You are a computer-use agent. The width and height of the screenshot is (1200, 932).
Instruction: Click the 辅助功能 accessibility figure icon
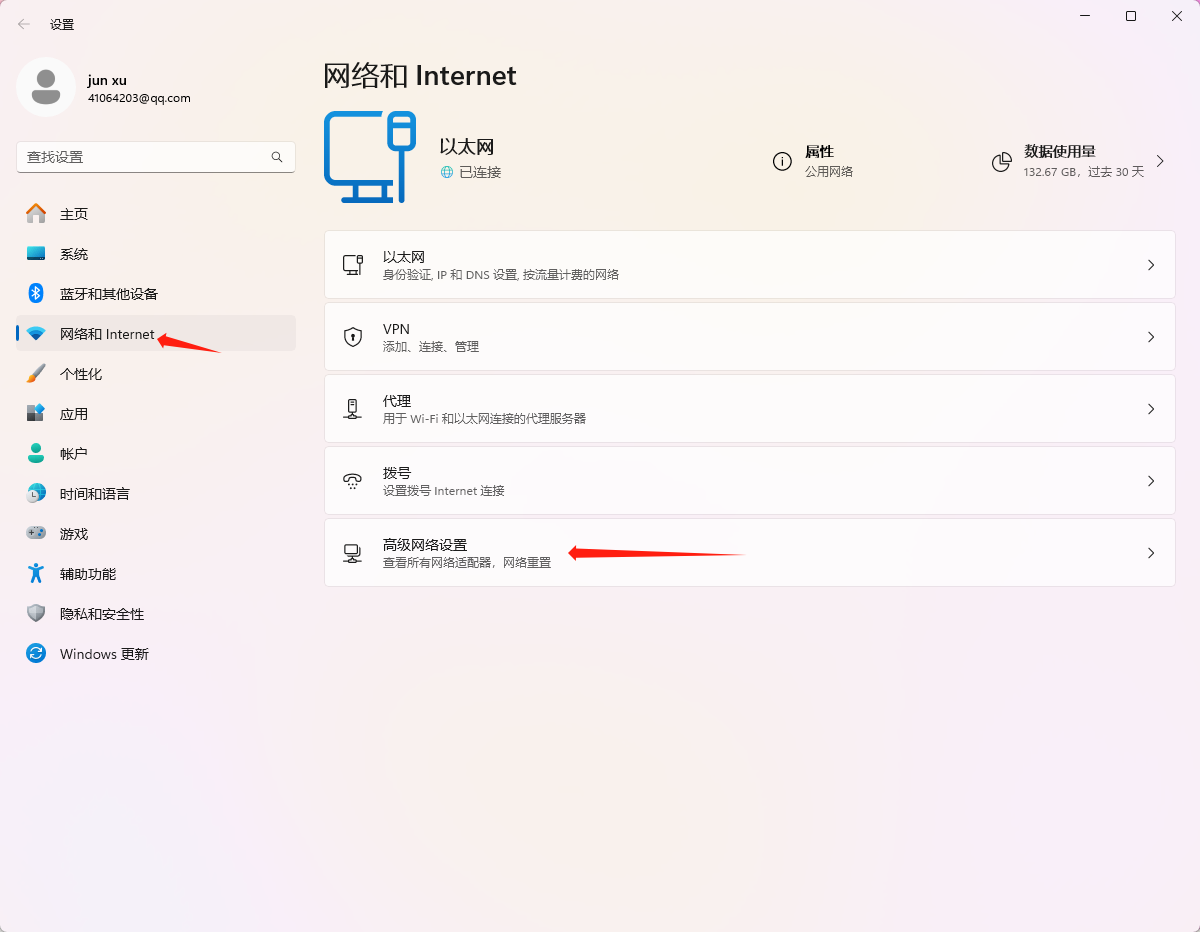pos(36,573)
